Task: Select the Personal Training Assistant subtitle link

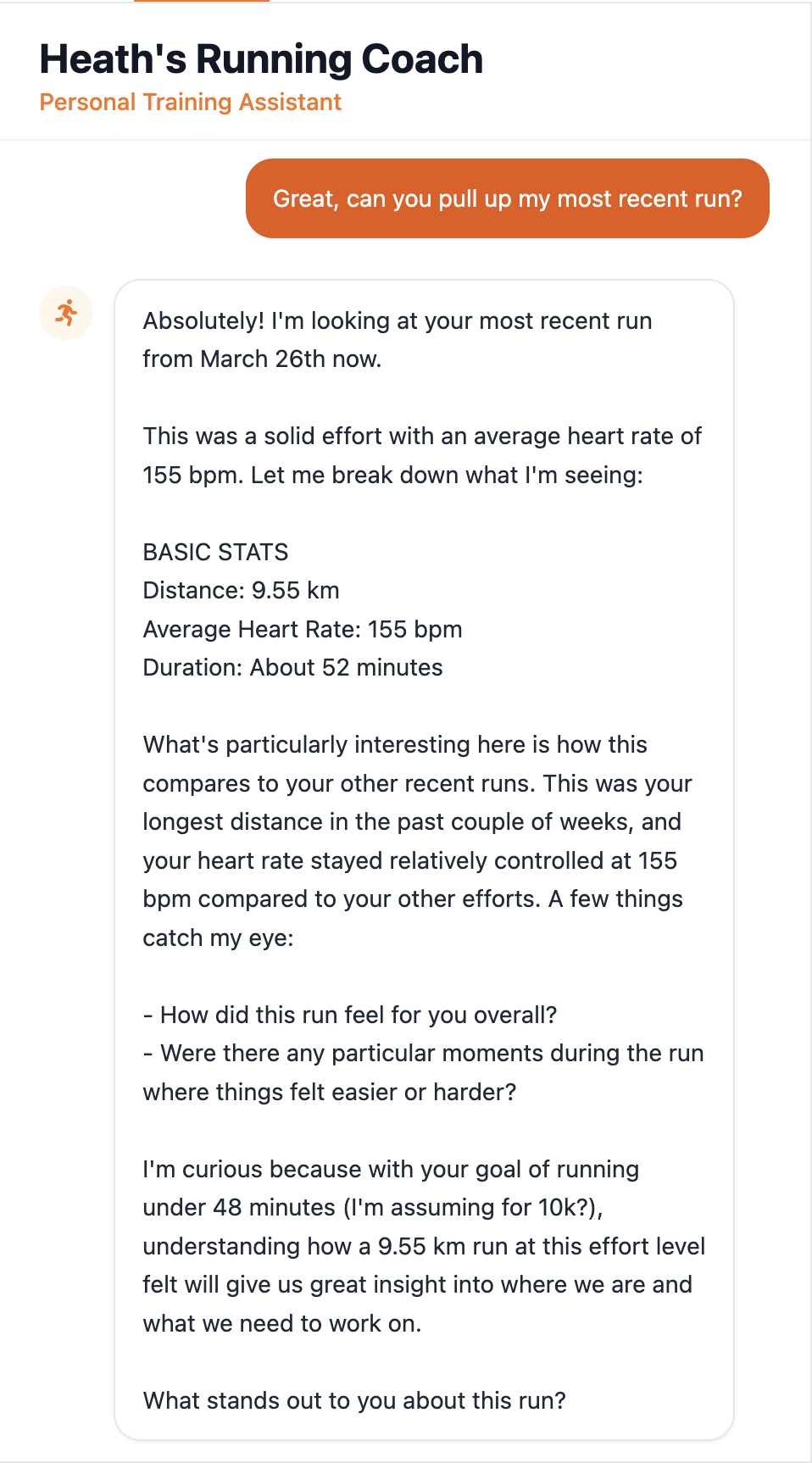Action: point(190,102)
